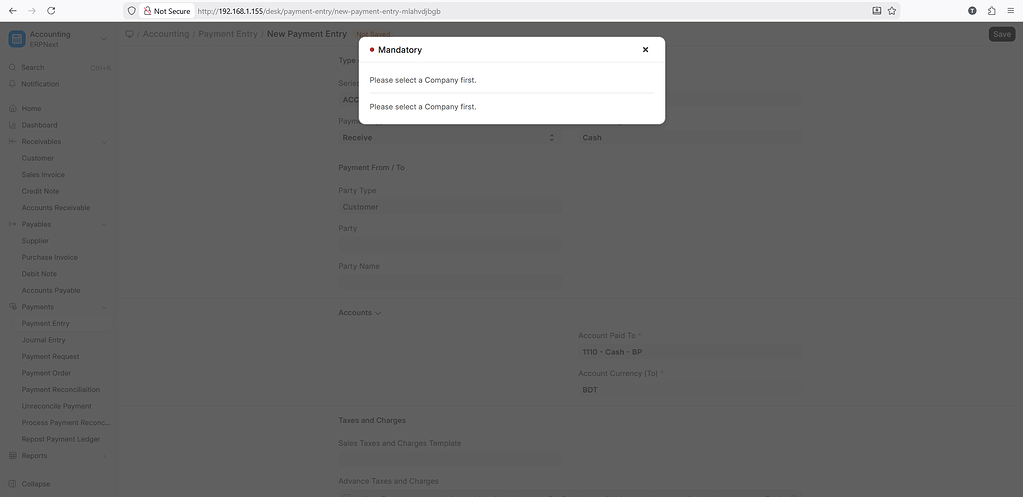Open the Notification bell icon

click(x=12, y=83)
